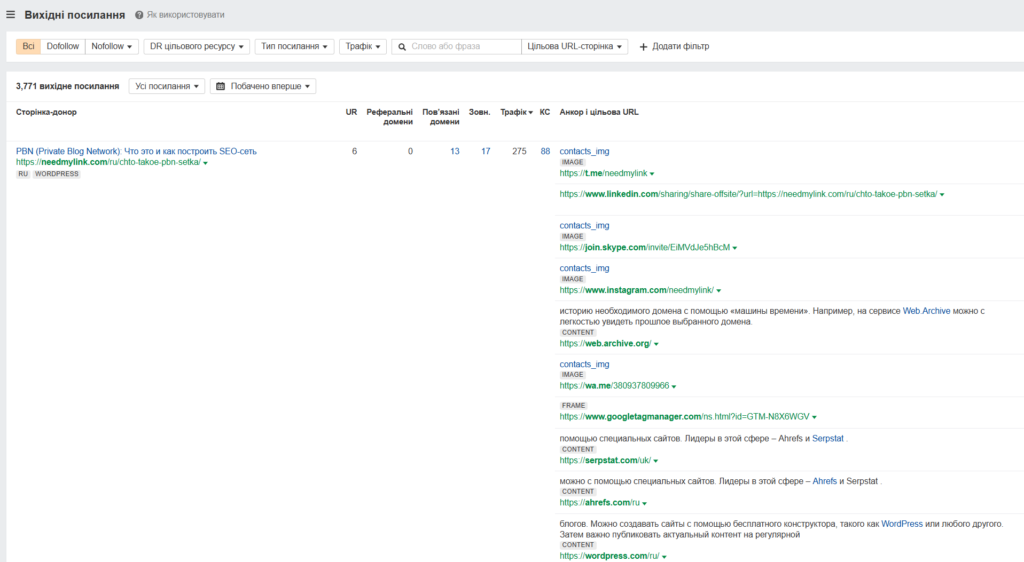Screen dimensions: 1024x562
Task: Click the linked domains count 13
Action: [454, 151]
